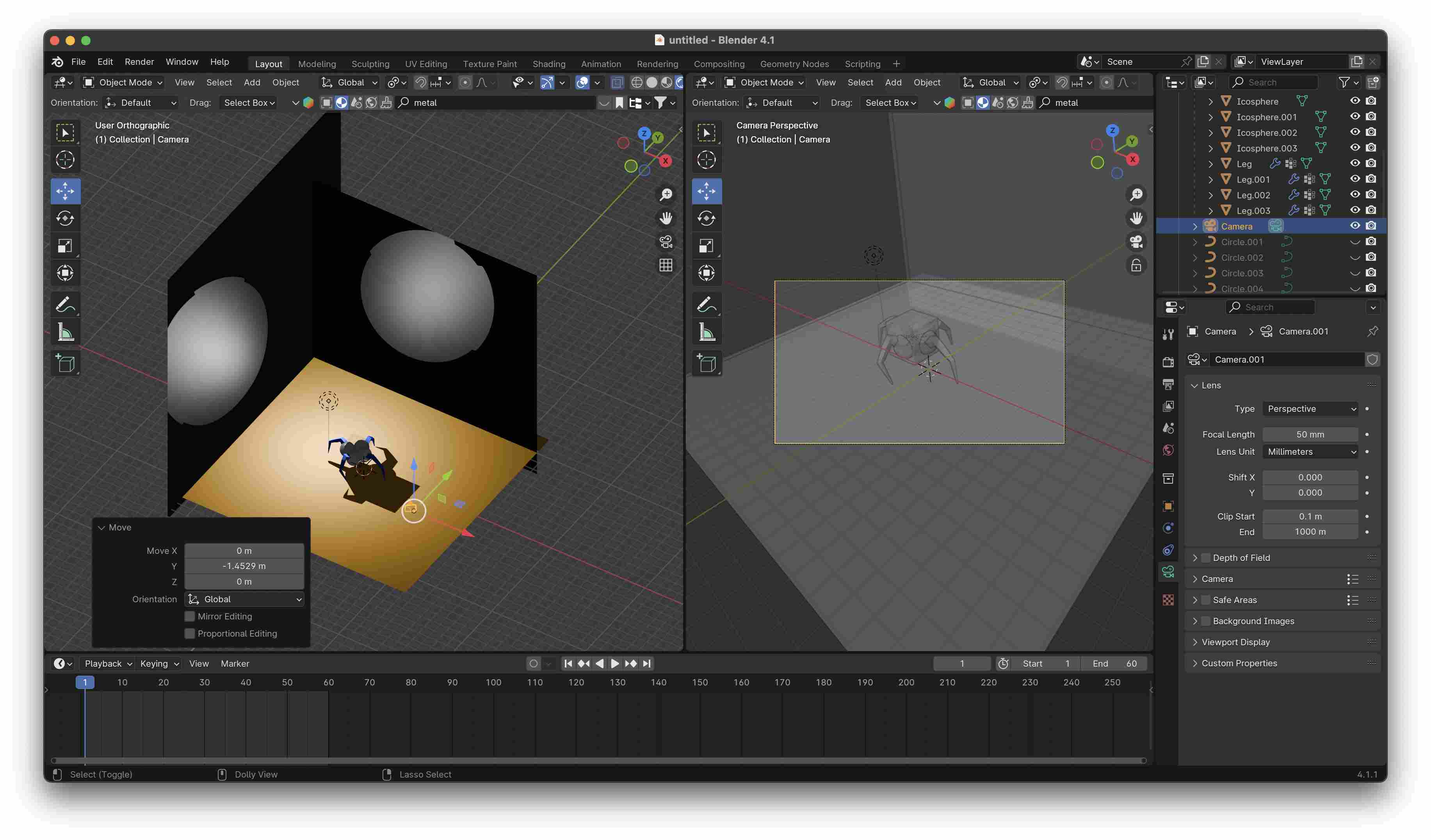Click the outliner Search field
Image resolution: width=1431 pixels, height=840 pixels.
(1274, 82)
